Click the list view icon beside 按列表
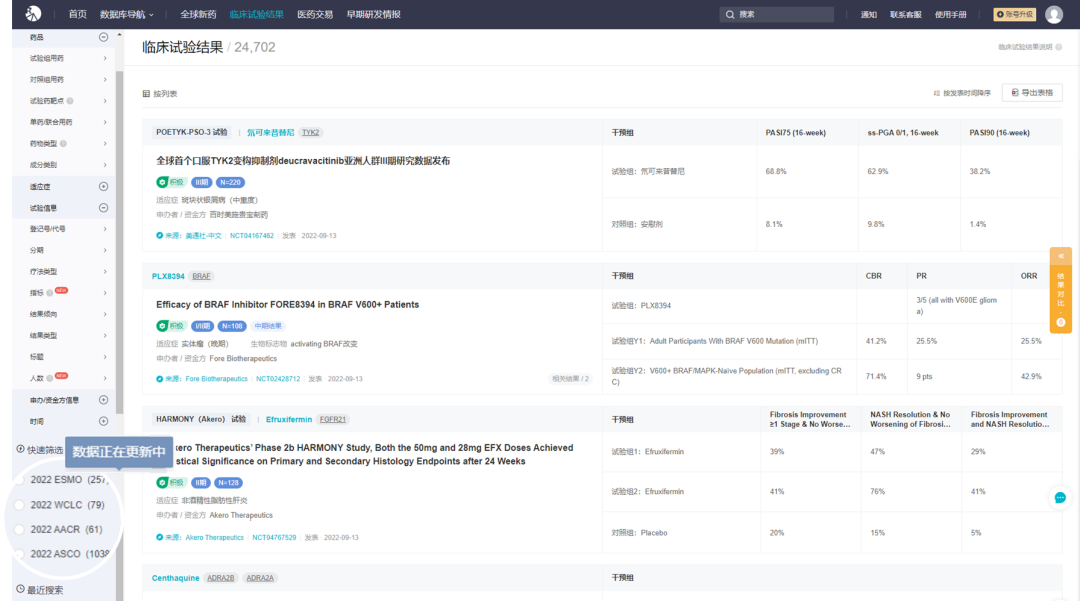Screen dimensions: 1080x601 [146, 94]
